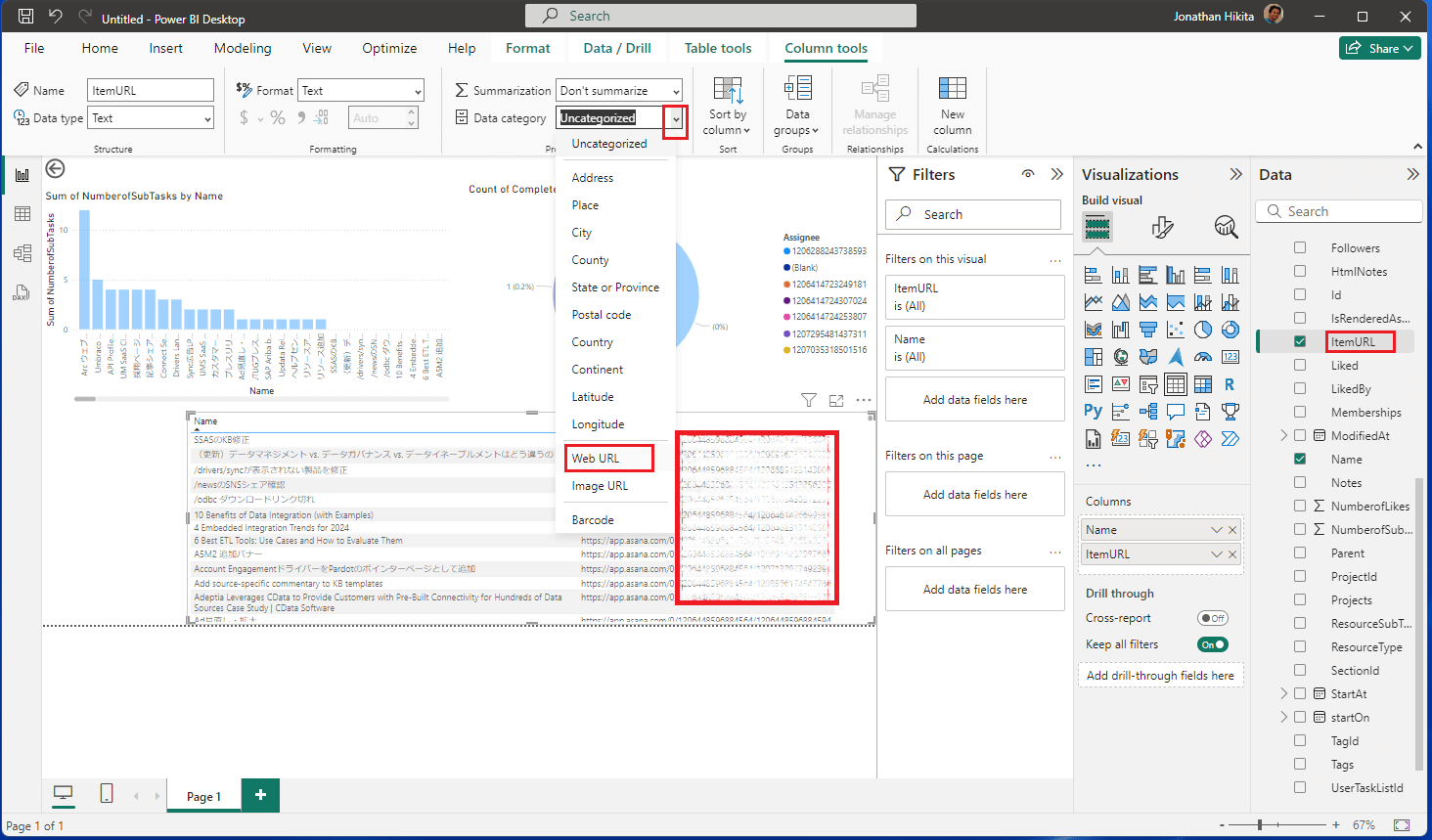Click the Share button
1432x840 pixels.
1379,48
